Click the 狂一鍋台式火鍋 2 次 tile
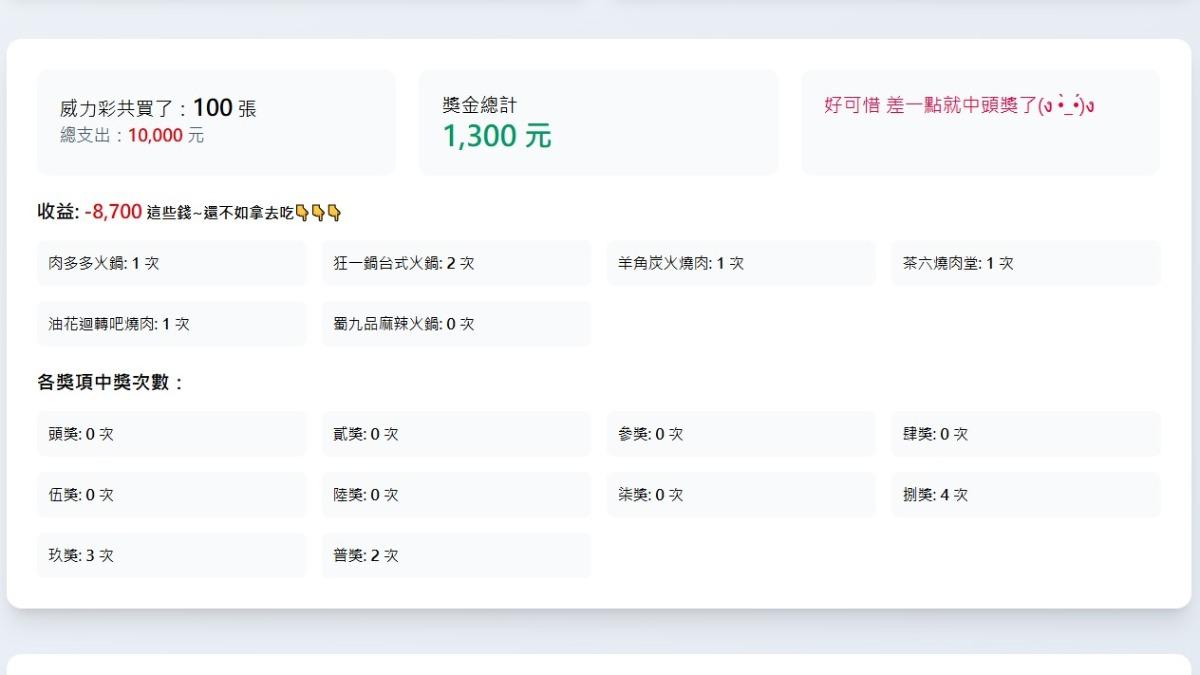This screenshot has height=675, width=1200. 456,263
